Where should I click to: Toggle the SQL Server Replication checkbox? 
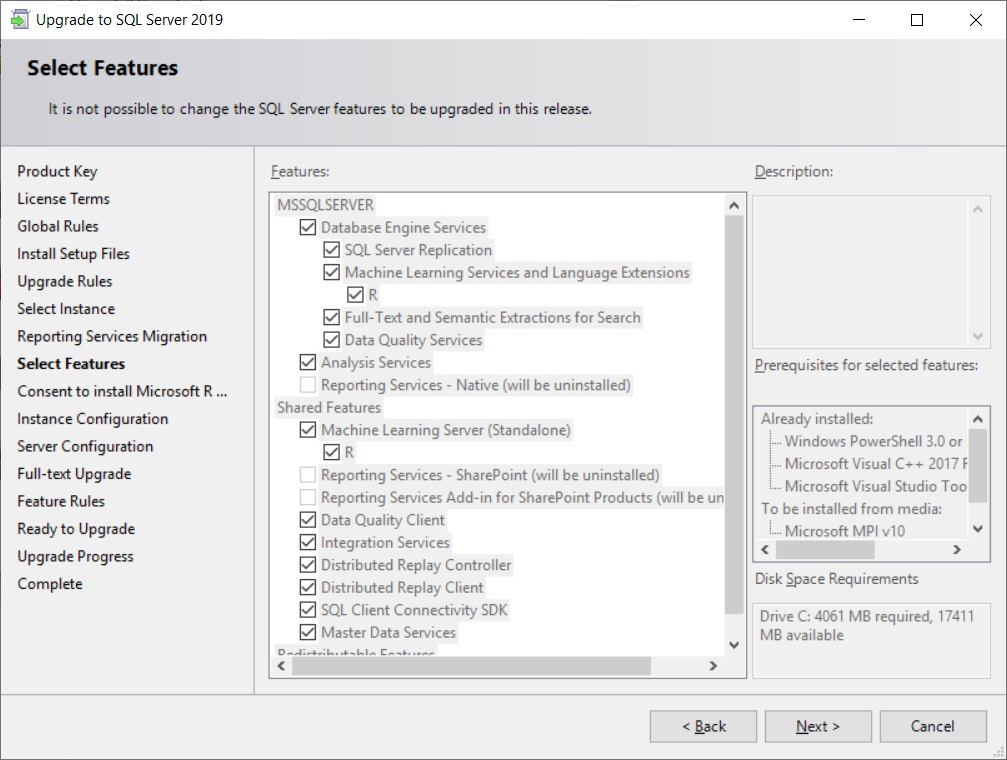click(331, 250)
